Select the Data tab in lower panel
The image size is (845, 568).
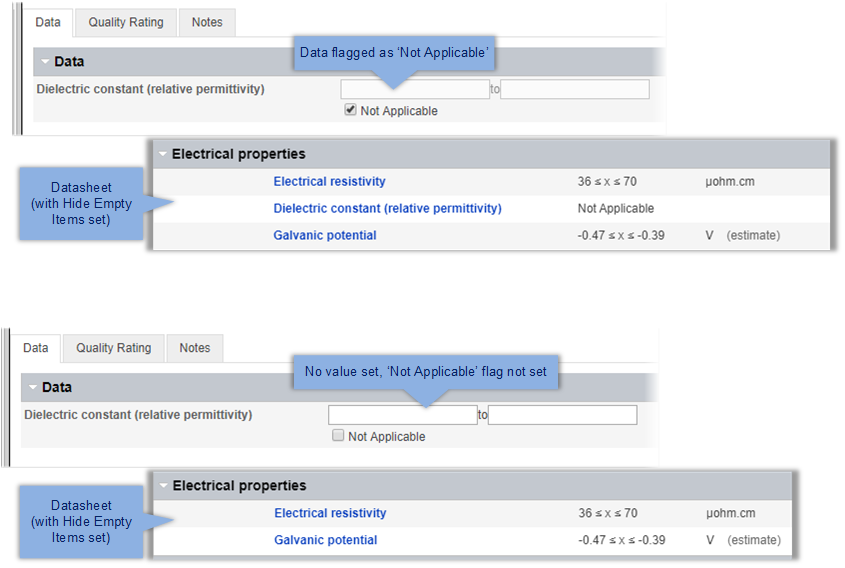click(36, 348)
